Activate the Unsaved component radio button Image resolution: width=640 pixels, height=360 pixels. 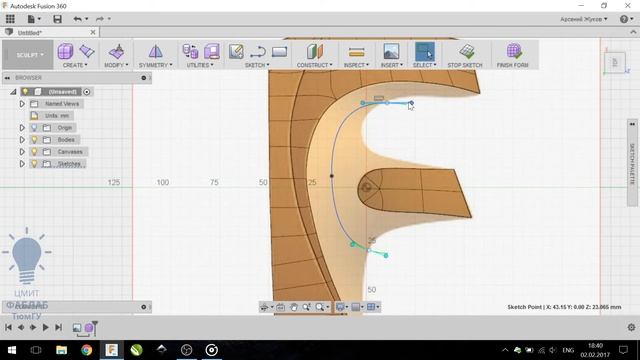(x=87, y=92)
